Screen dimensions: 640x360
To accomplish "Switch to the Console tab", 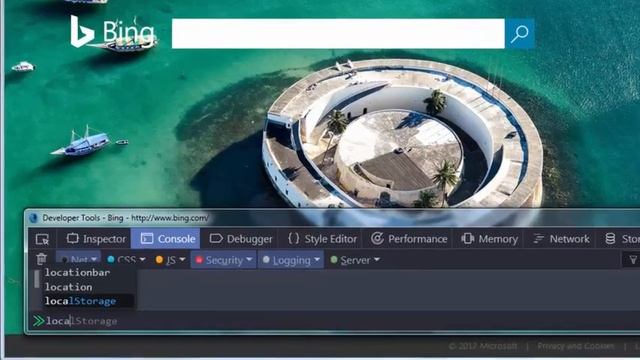I will 166,239.
